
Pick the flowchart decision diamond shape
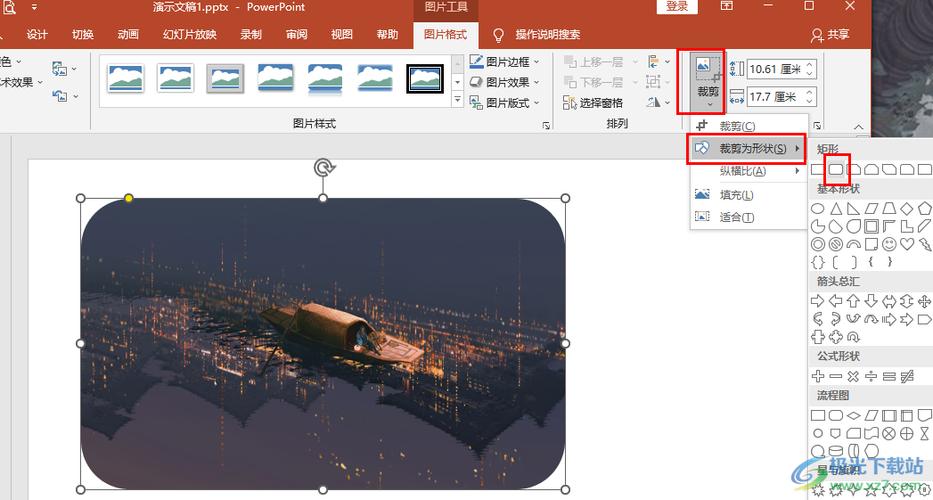[x=853, y=415]
